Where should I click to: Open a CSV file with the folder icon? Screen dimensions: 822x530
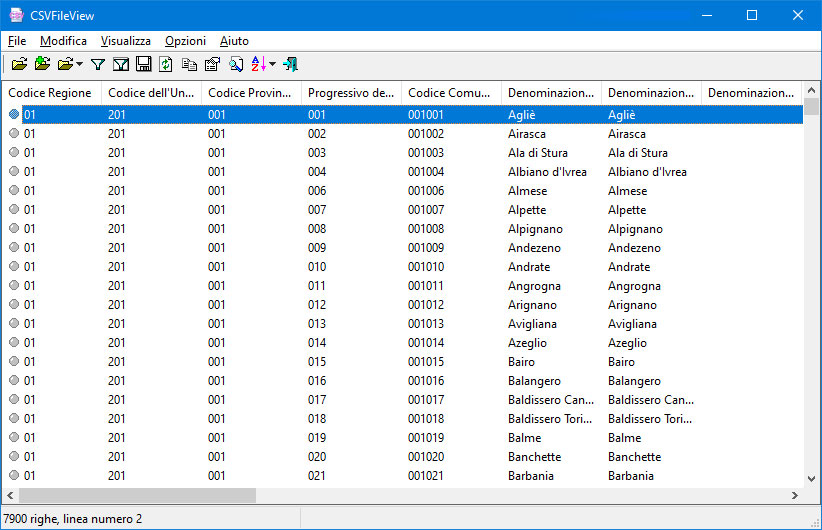19,64
